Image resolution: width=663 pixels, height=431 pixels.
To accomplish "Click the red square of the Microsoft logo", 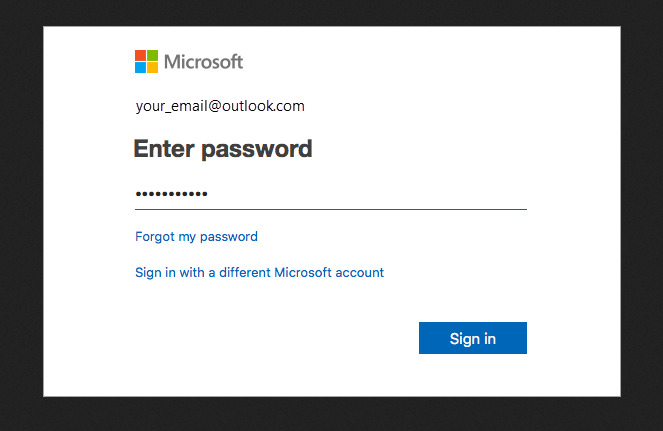I will 140,55.
